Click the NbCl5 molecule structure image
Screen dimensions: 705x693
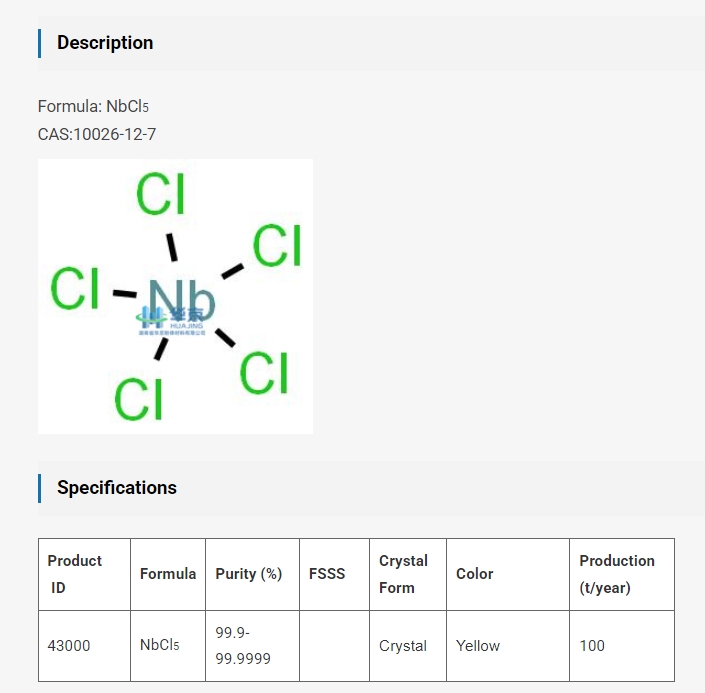click(175, 296)
